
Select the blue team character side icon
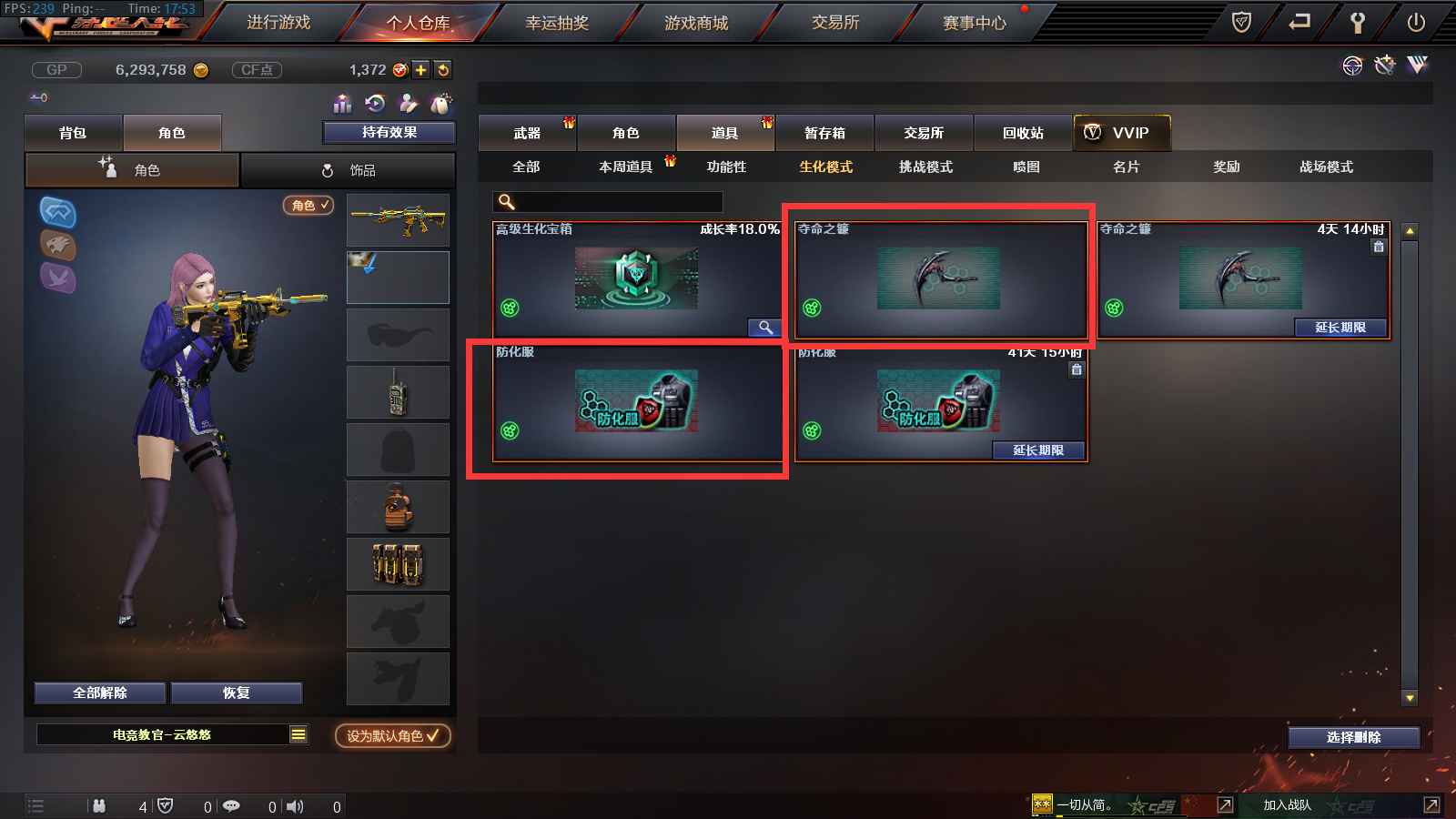click(57, 212)
